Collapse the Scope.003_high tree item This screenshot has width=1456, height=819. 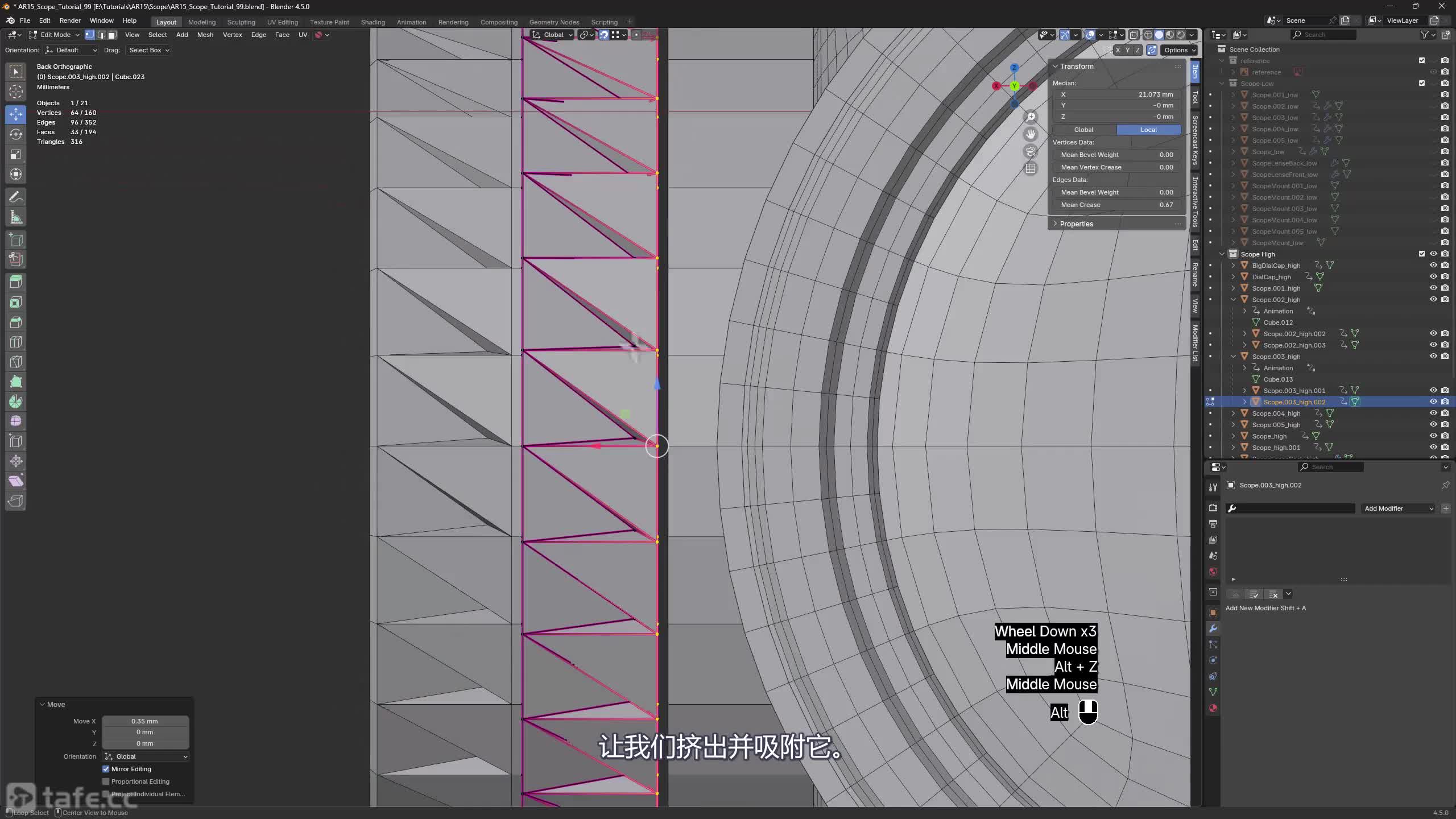point(1233,357)
